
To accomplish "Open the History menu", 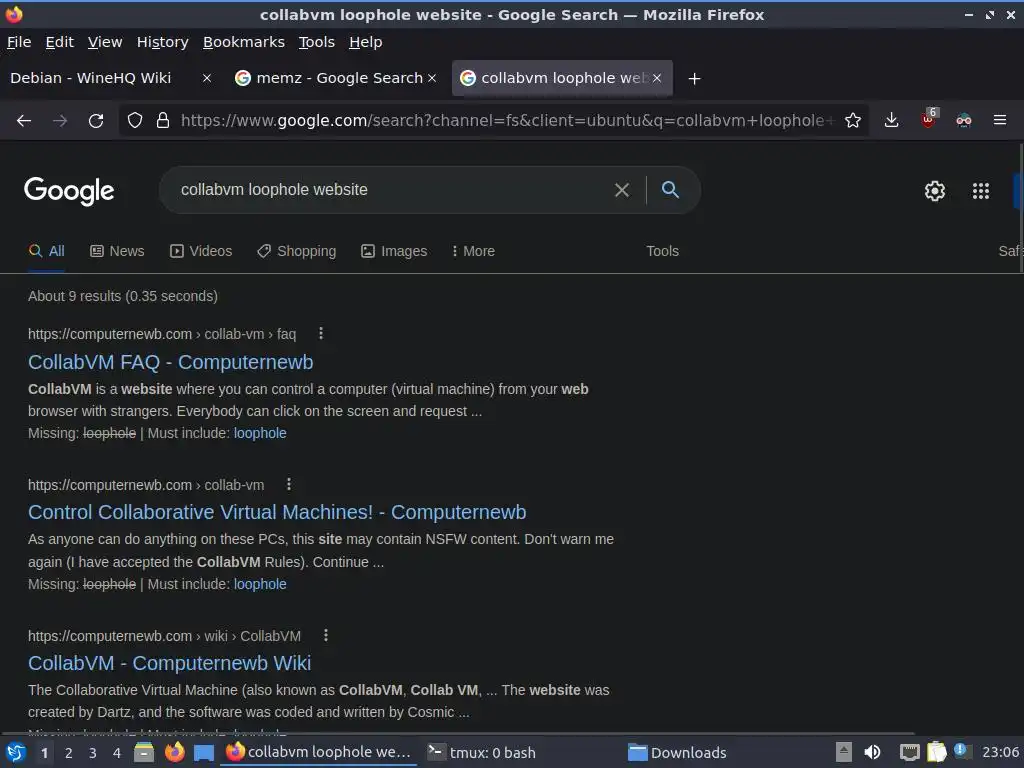I will pyautogui.click(x=163, y=42).
